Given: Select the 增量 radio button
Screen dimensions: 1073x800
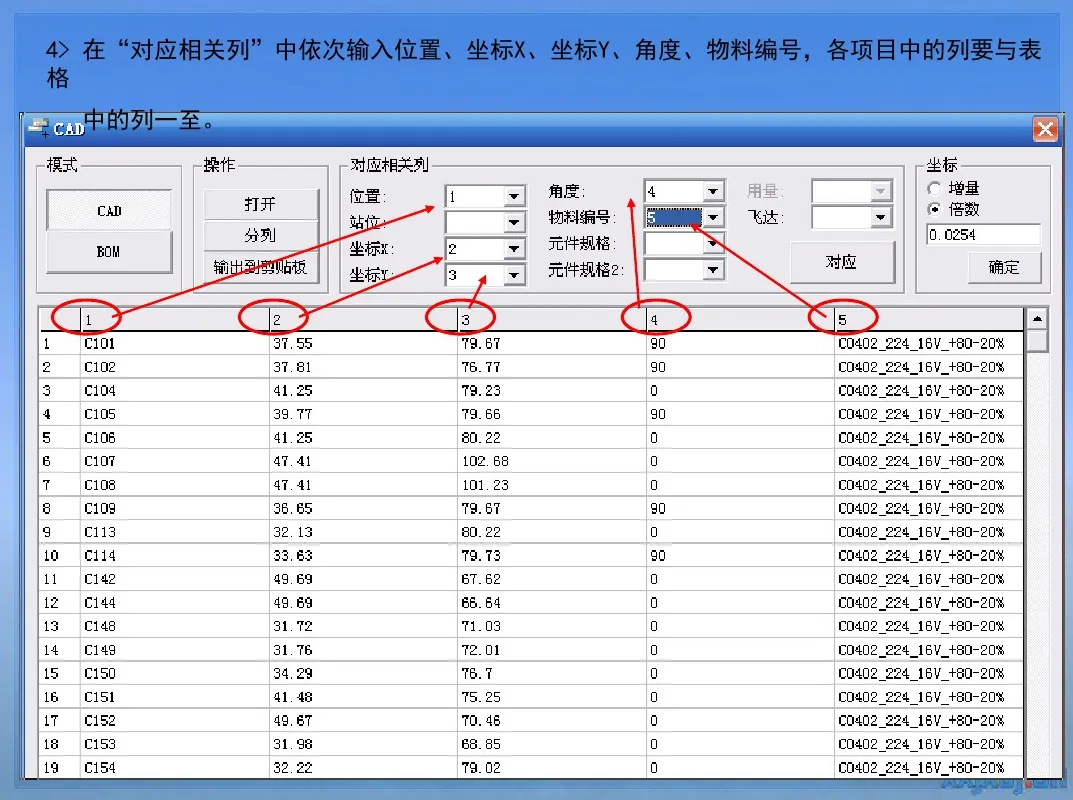Looking at the screenshot, I should 934,188.
